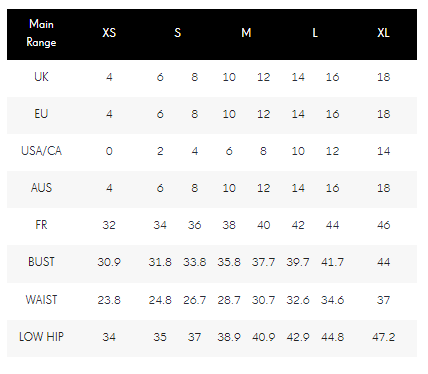
Task: Click the LOW HIP row label
Action: pyautogui.click(x=41, y=337)
